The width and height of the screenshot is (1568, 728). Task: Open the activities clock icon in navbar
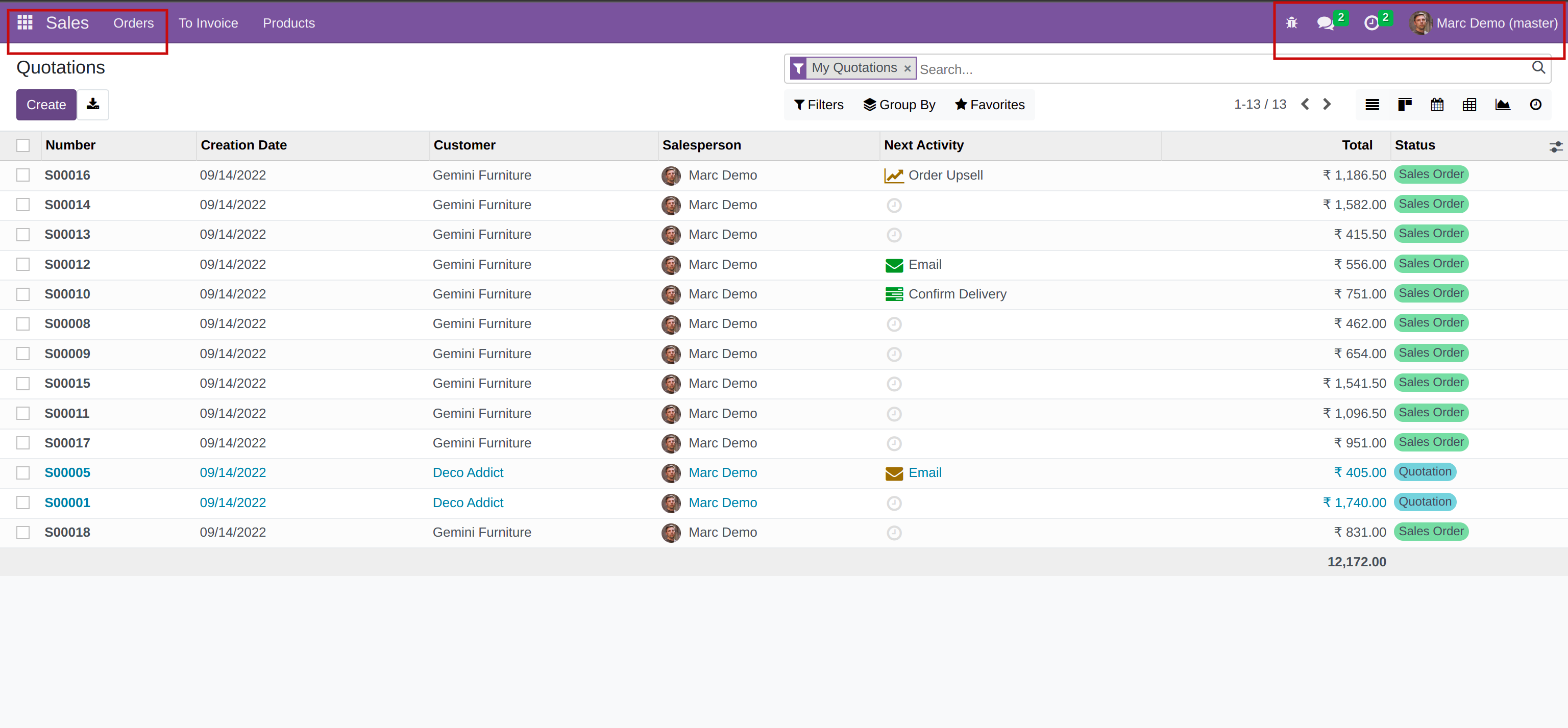click(x=1371, y=23)
